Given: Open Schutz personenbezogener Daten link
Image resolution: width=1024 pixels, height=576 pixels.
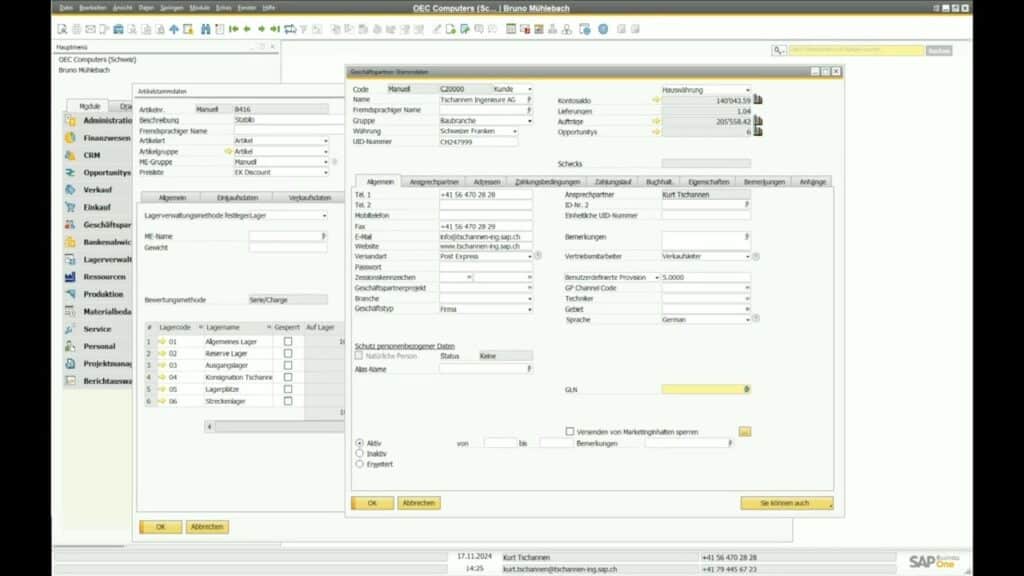Looking at the screenshot, I should click(404, 346).
